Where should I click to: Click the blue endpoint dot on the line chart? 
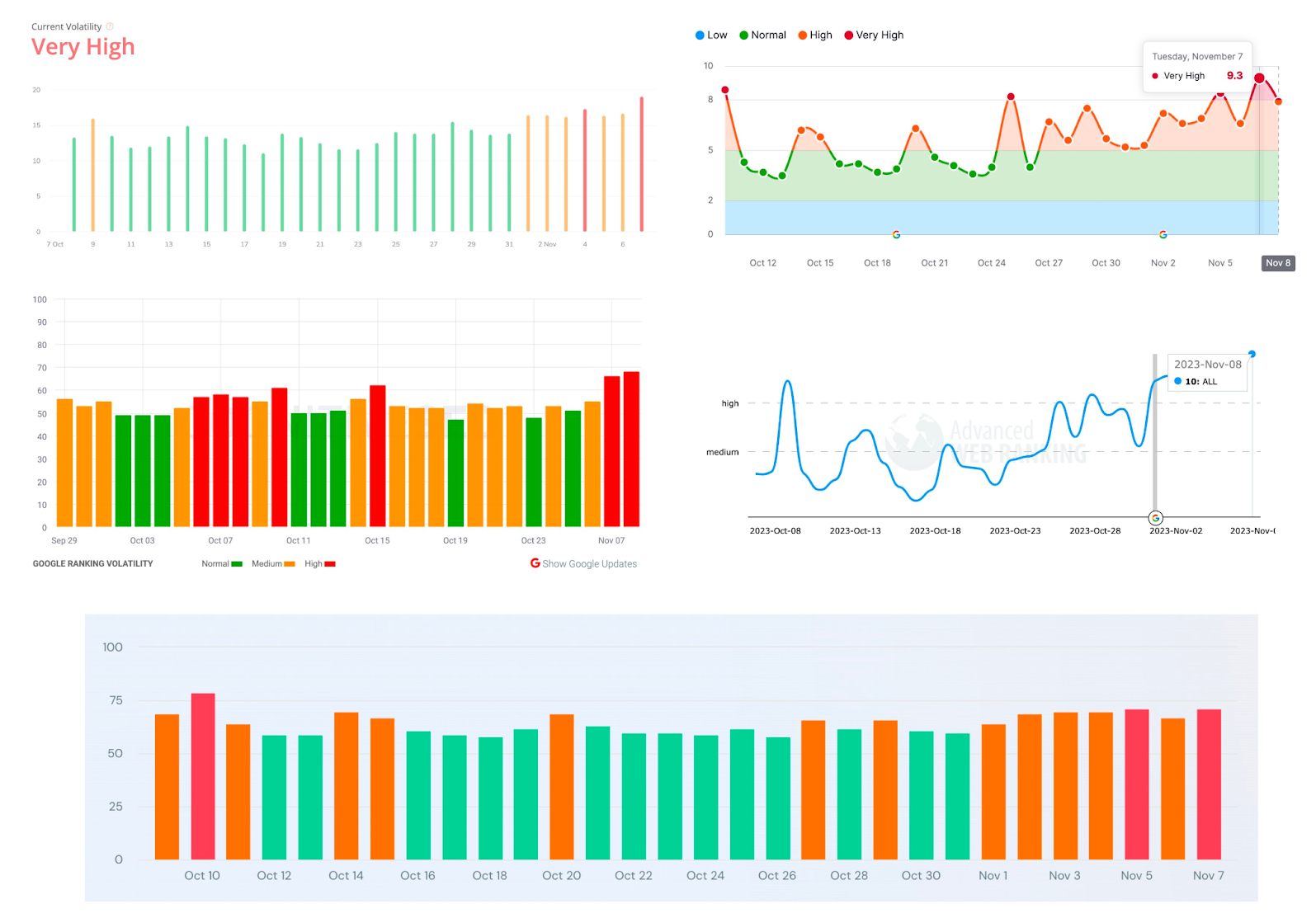coord(1252,355)
